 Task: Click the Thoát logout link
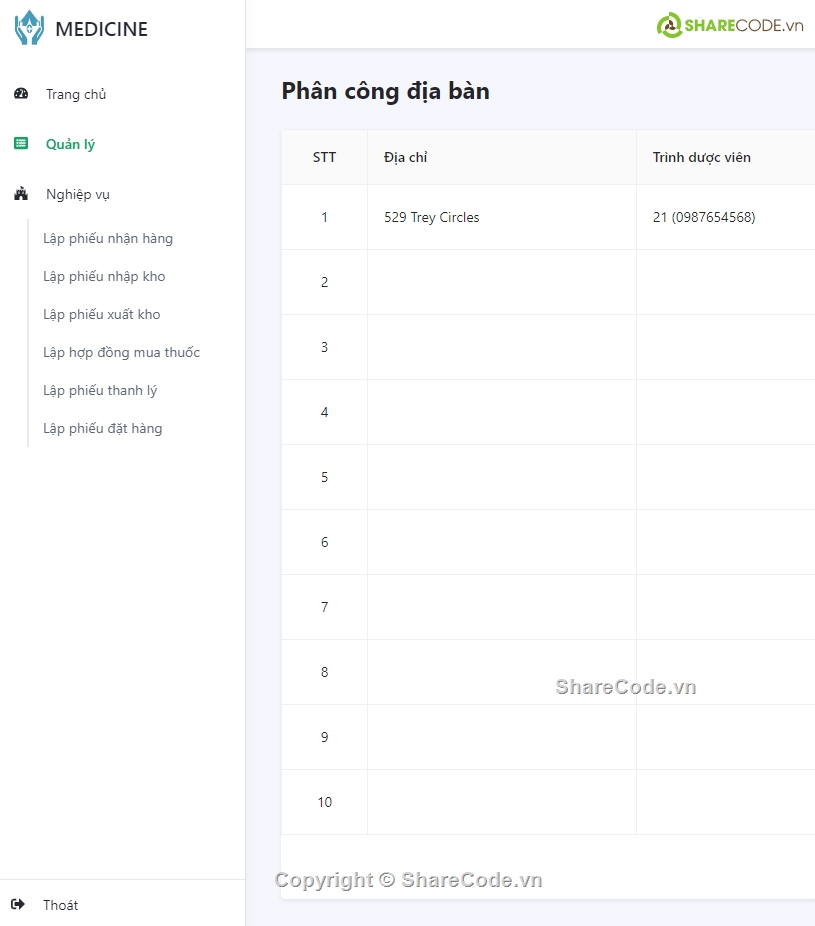point(60,905)
